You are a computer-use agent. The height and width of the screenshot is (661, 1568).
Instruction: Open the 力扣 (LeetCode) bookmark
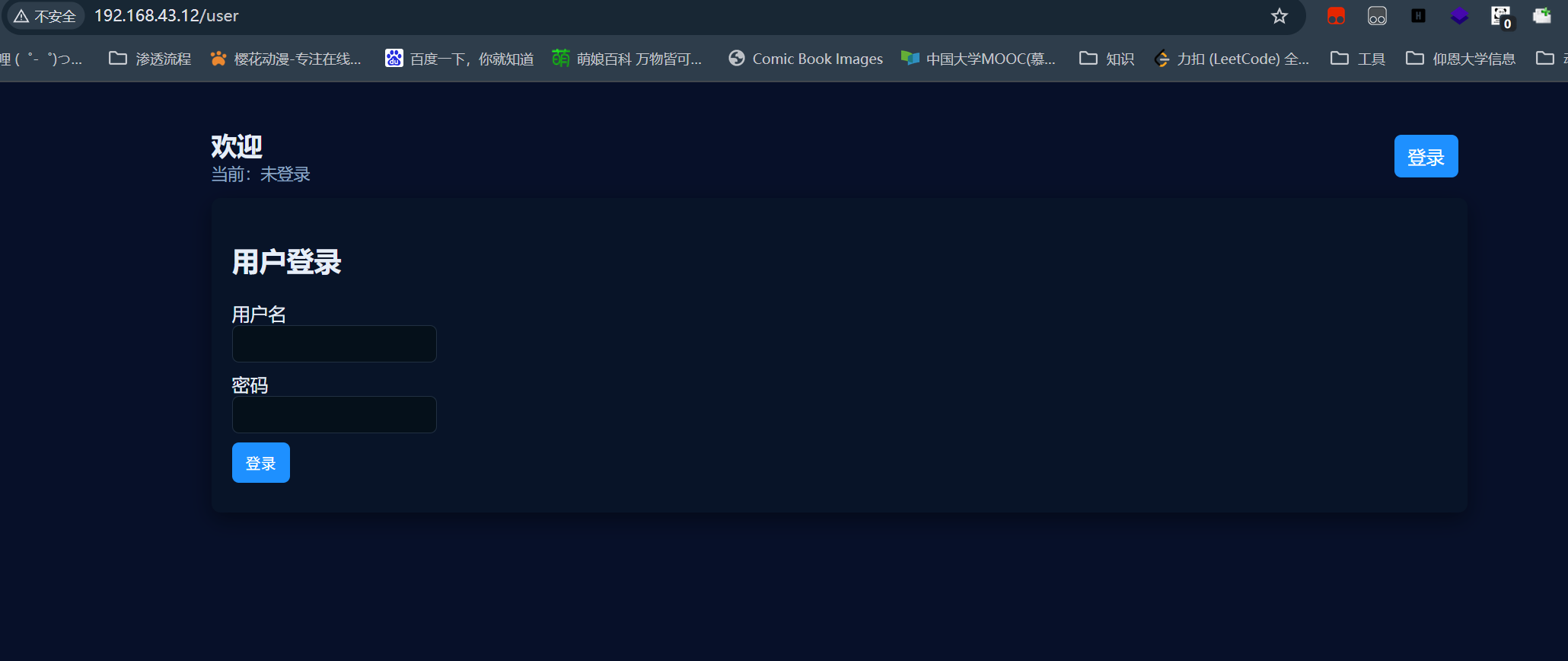[x=1232, y=59]
